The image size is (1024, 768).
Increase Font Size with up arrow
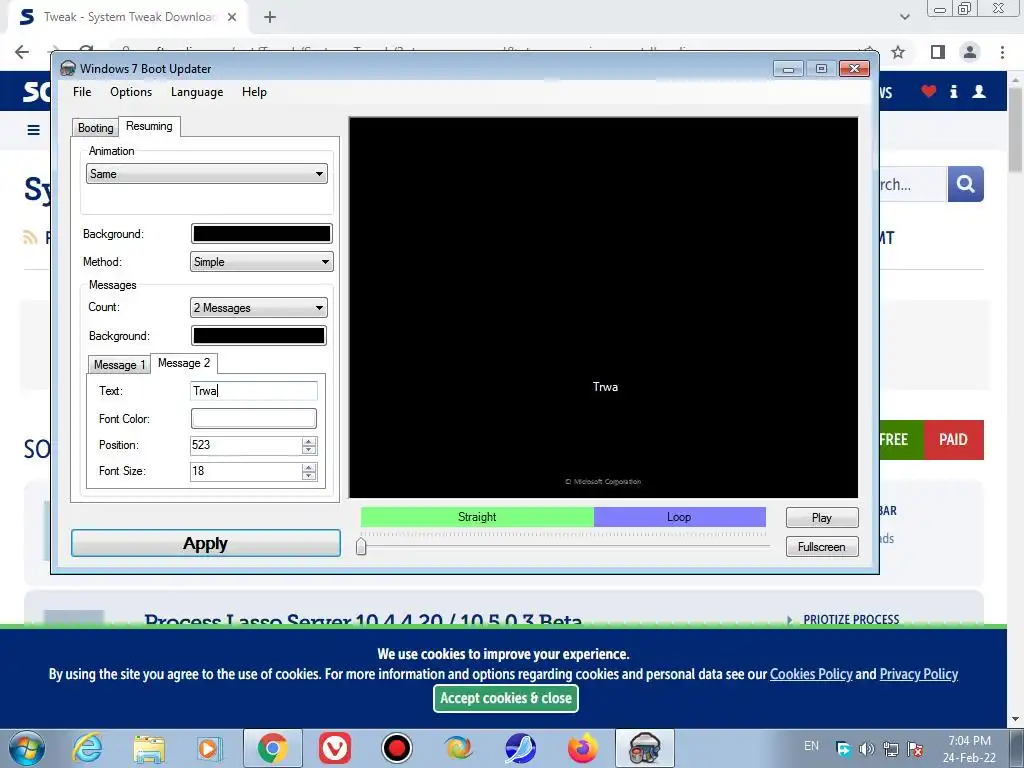click(309, 468)
